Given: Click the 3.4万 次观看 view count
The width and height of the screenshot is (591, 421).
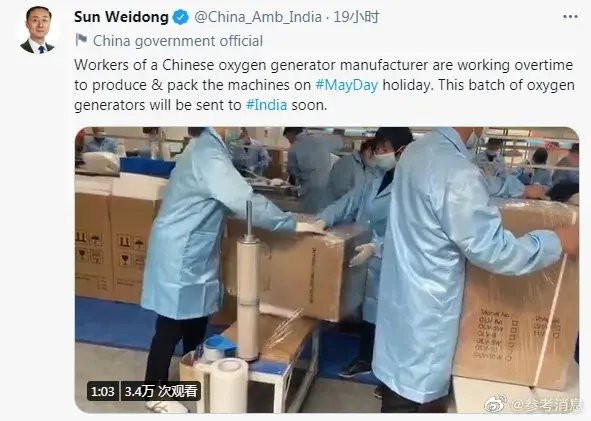Looking at the screenshot, I should click(x=161, y=391).
